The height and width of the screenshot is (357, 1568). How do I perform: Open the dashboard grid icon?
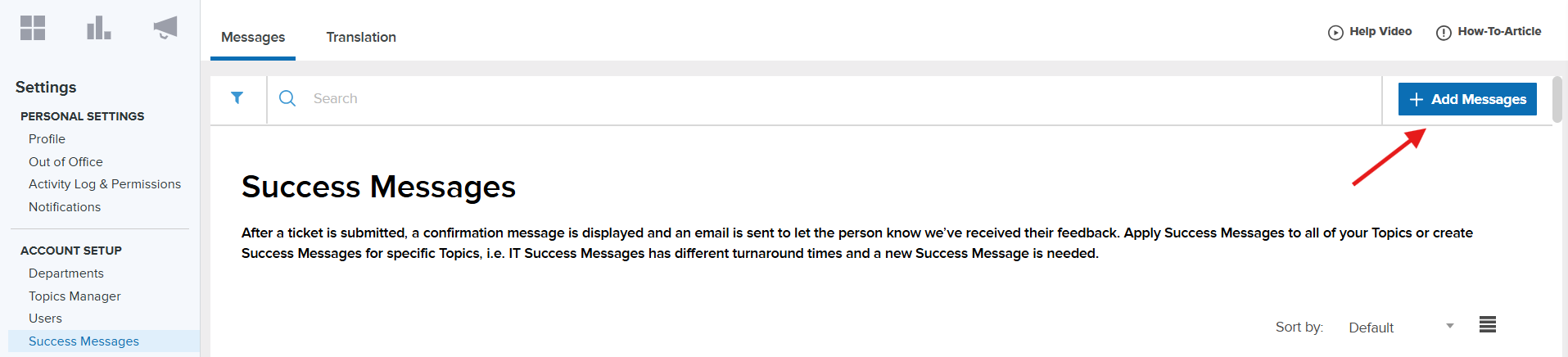33,28
